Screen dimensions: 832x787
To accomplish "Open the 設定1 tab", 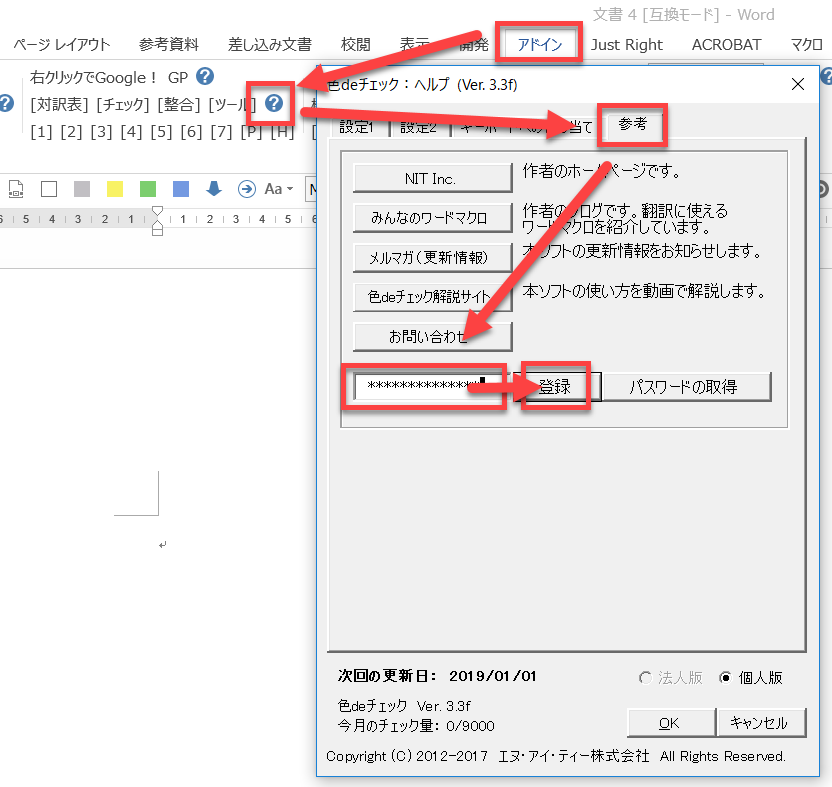I will (x=357, y=127).
